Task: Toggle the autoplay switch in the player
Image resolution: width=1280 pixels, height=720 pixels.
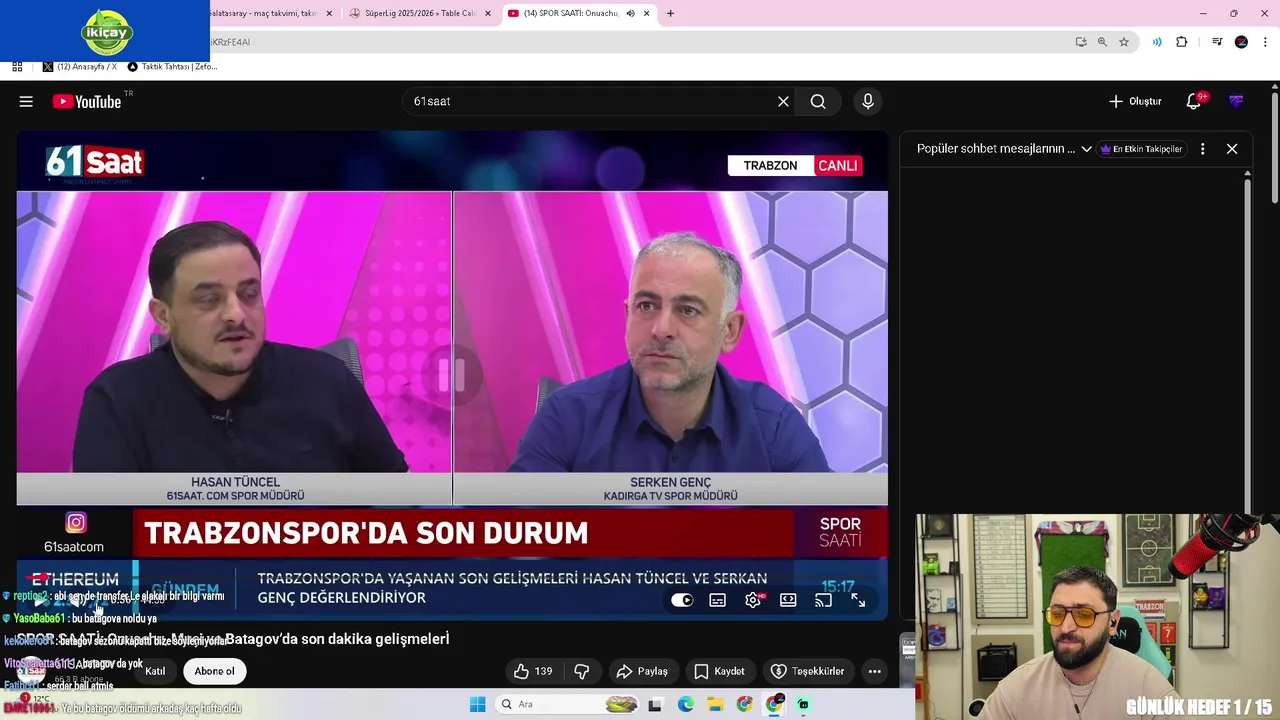Action: tap(682, 600)
